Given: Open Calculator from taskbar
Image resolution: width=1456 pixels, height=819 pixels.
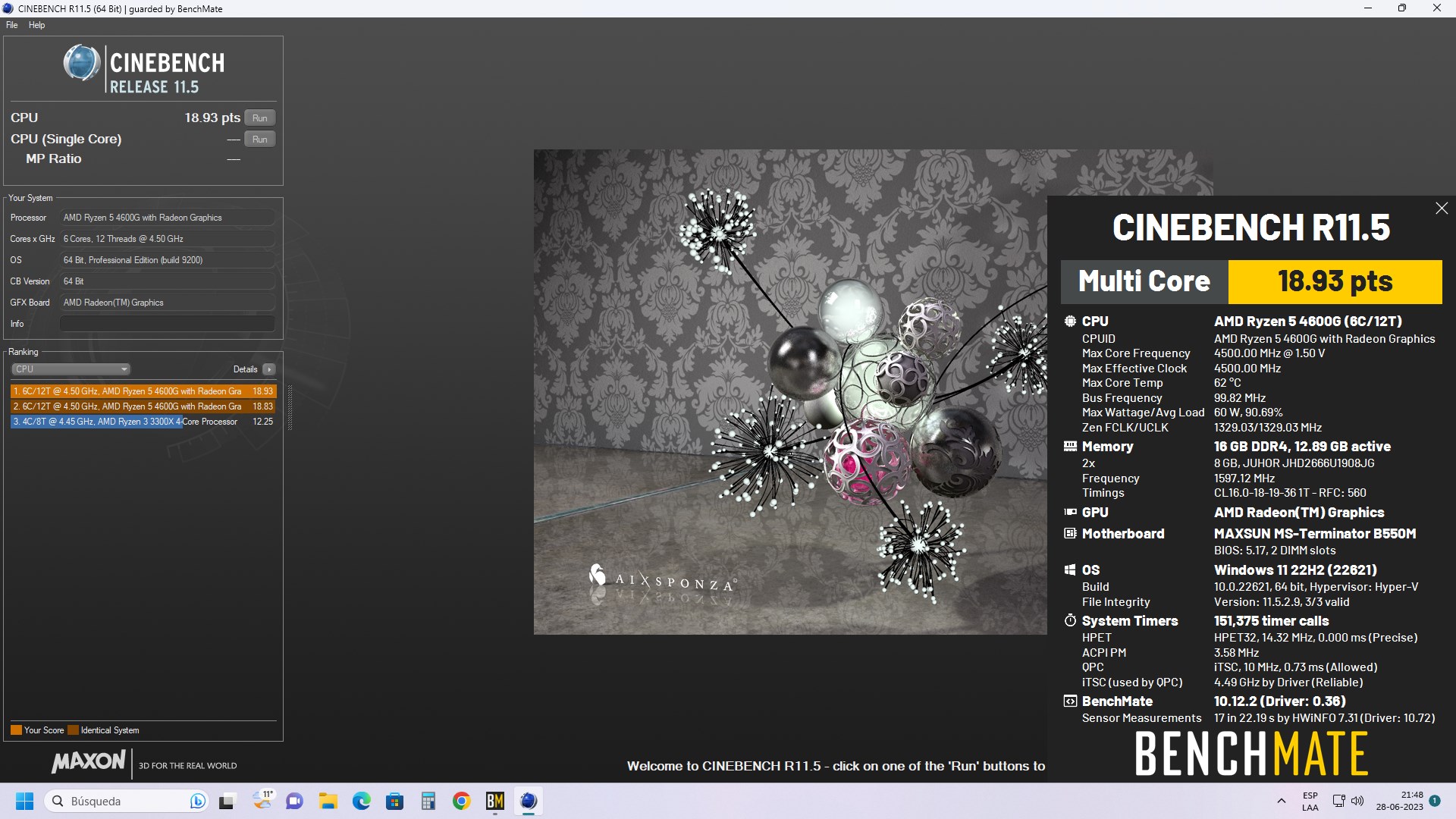Looking at the screenshot, I should pyautogui.click(x=428, y=801).
